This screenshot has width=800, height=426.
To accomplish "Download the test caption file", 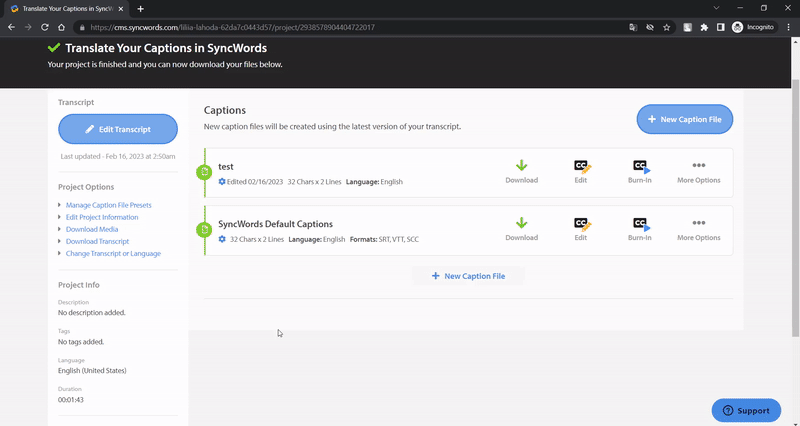I will click(x=521, y=172).
